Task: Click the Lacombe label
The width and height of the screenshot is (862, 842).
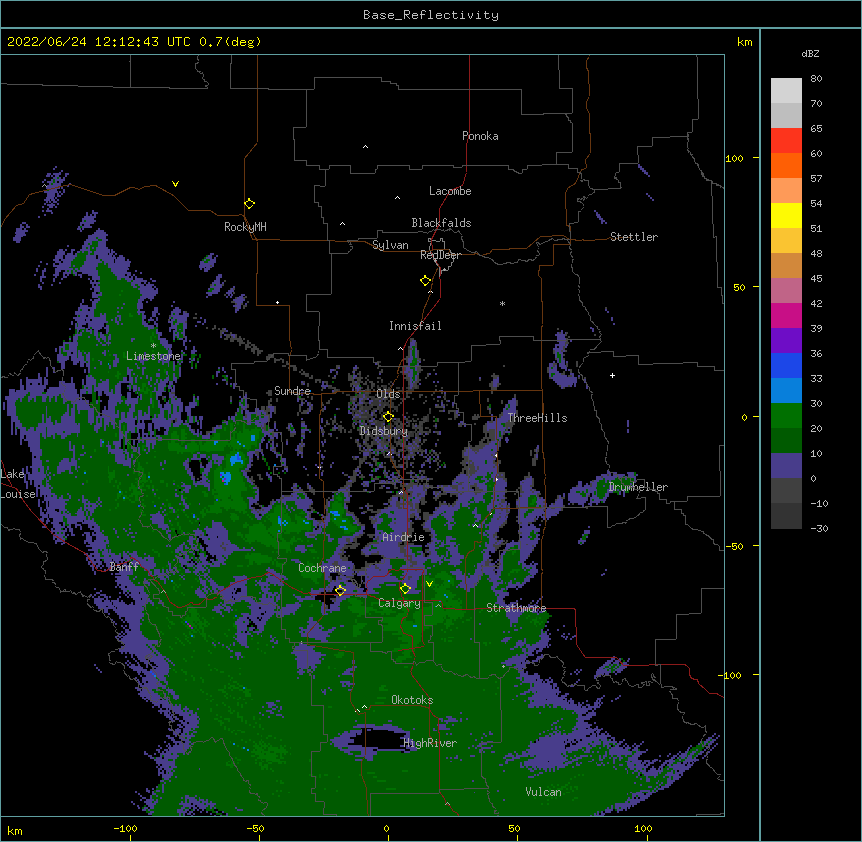Action: point(450,191)
